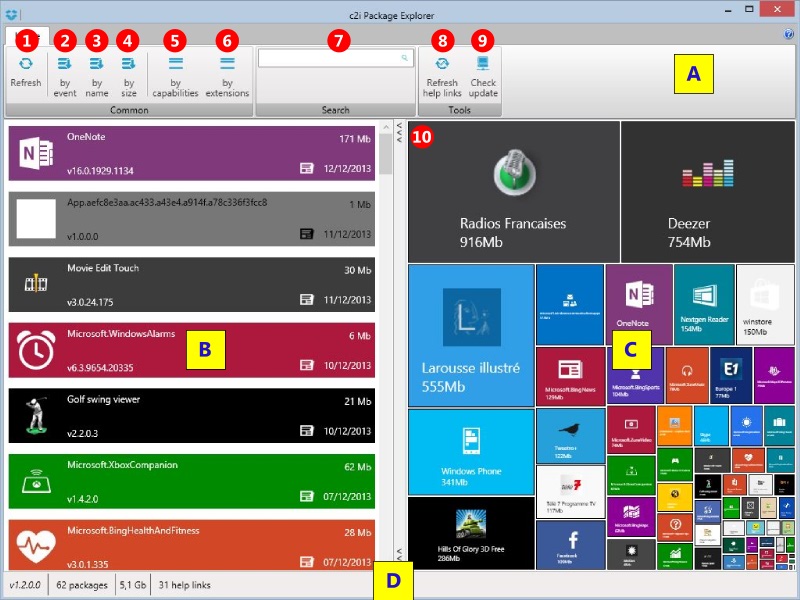Click the package list scrollbar thumb
Viewport: 800px width, 600px height.
click(x=386, y=154)
